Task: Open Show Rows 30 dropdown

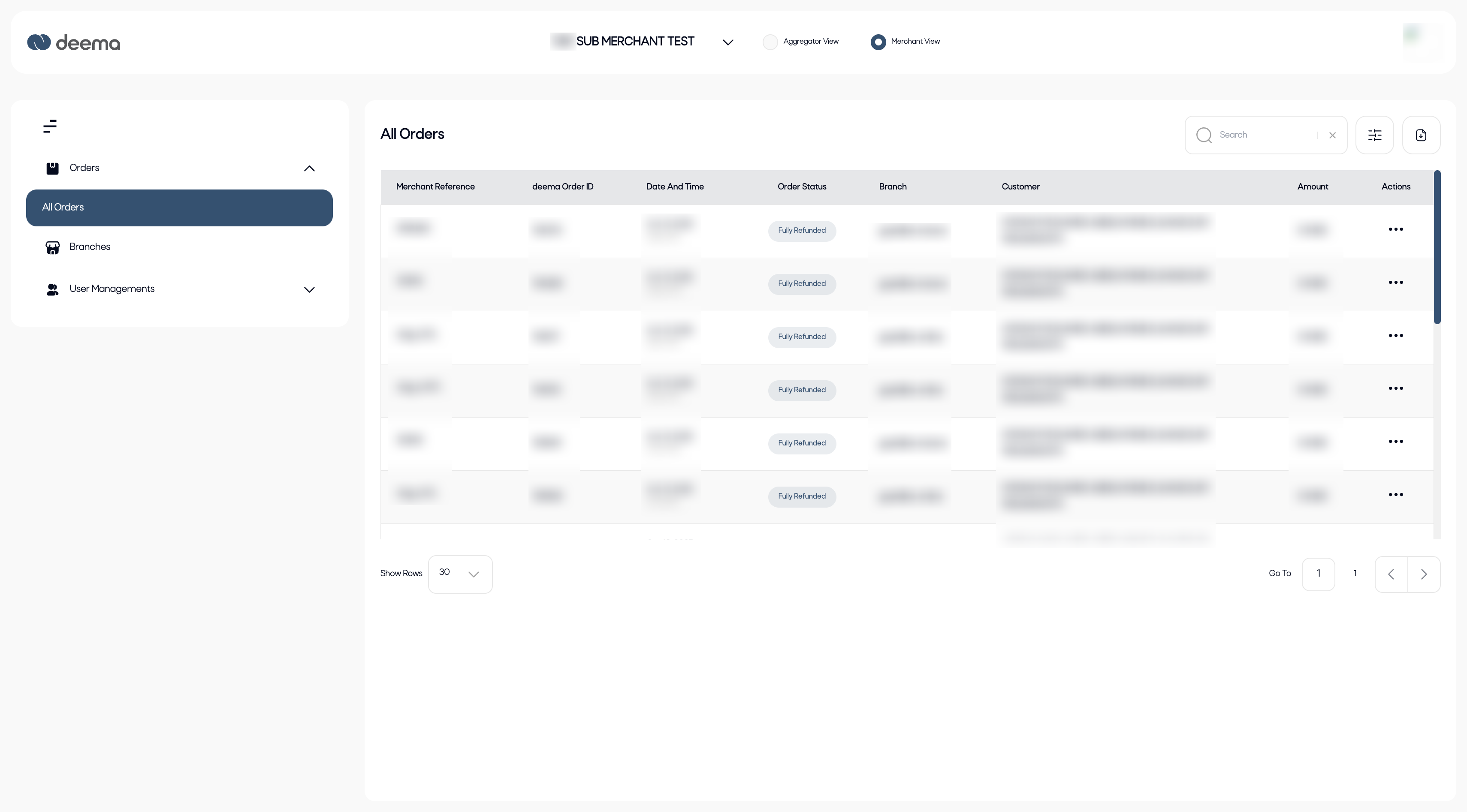Action: [x=460, y=574]
